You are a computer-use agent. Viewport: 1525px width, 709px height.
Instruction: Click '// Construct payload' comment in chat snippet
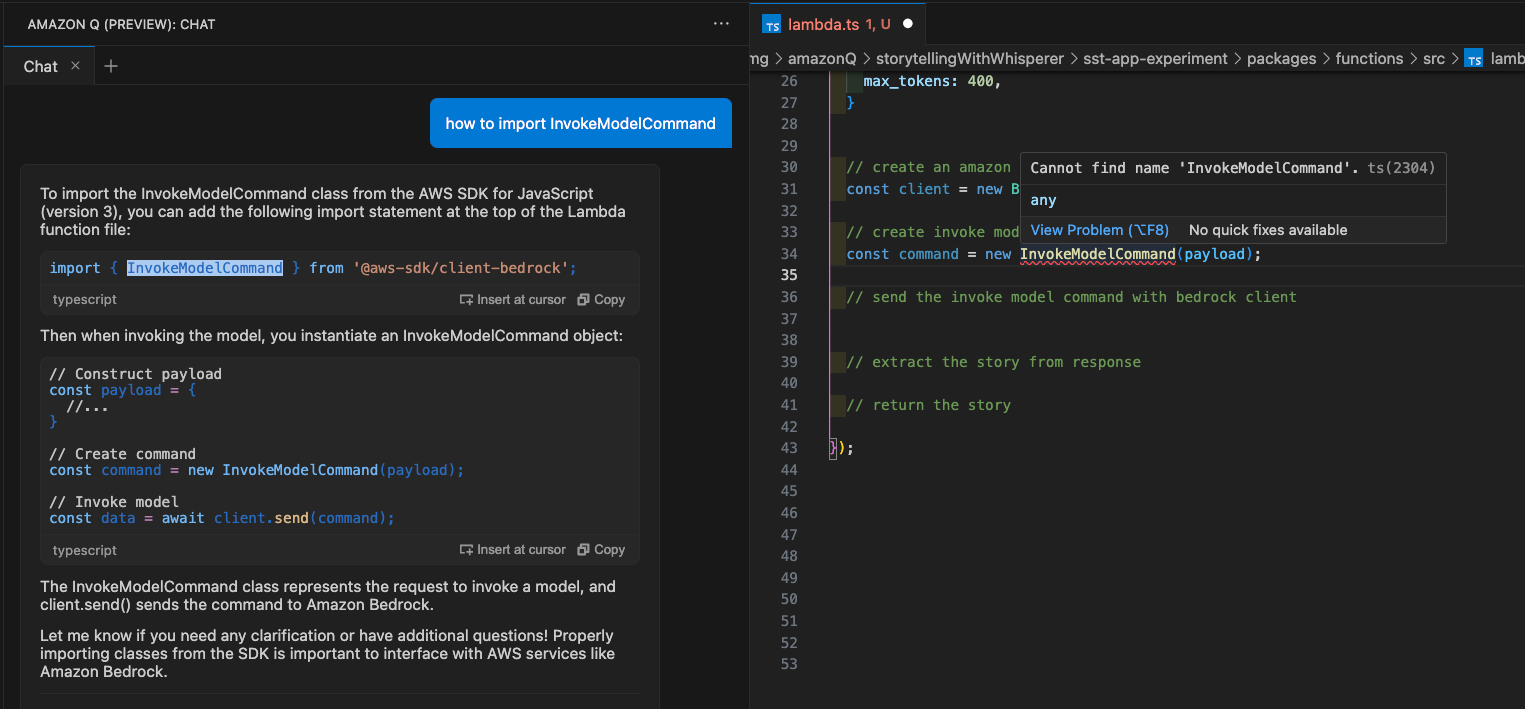[x=136, y=374]
